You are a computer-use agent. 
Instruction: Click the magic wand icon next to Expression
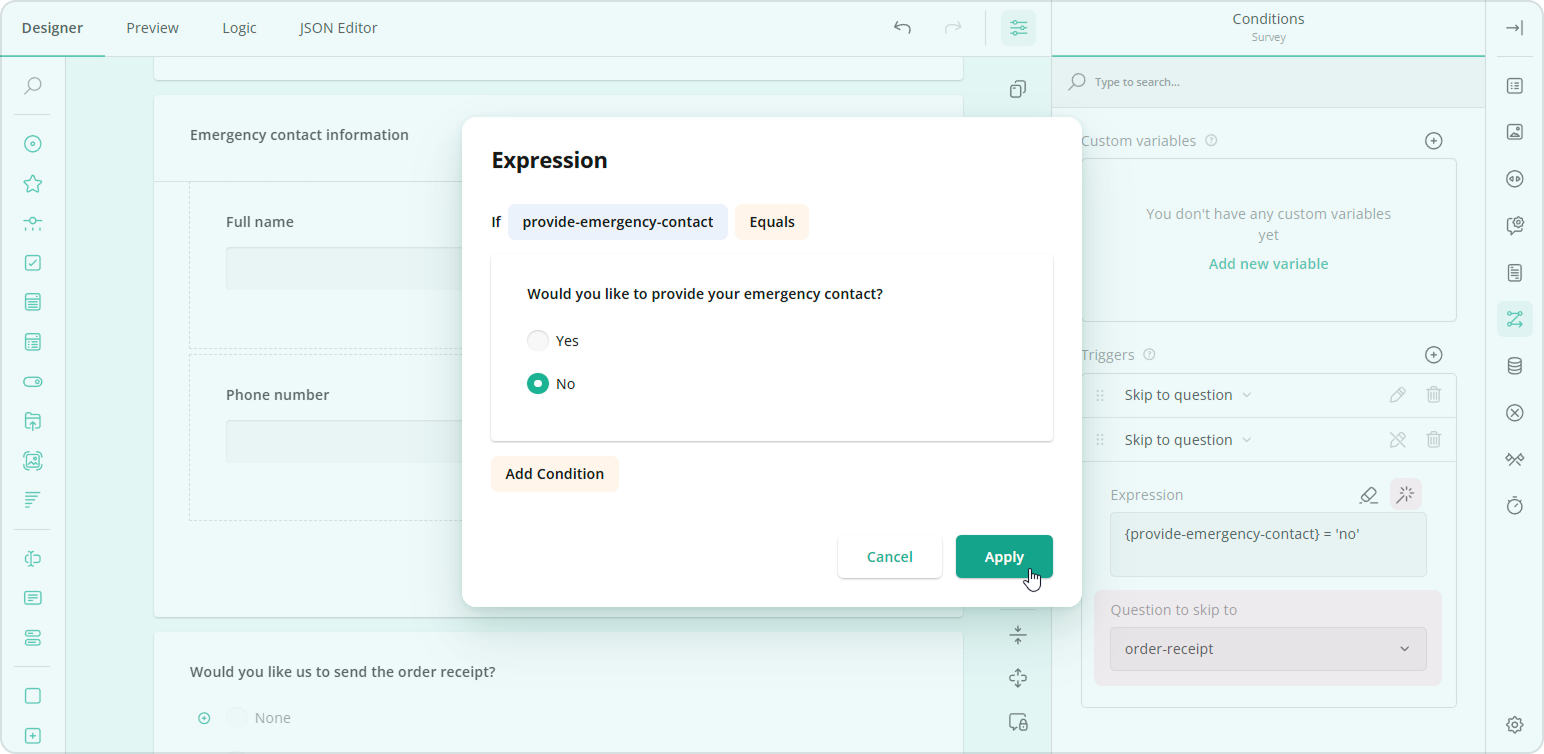point(1405,494)
